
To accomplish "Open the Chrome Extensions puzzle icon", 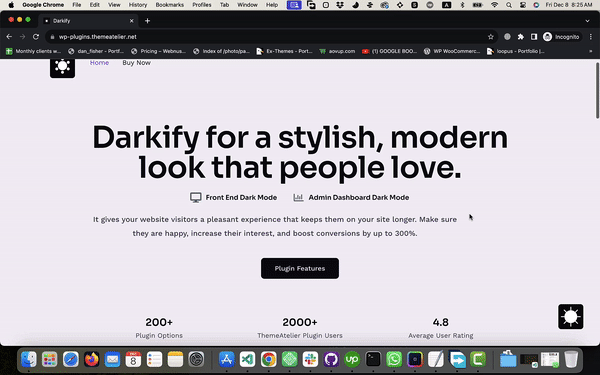I will click(520, 37).
